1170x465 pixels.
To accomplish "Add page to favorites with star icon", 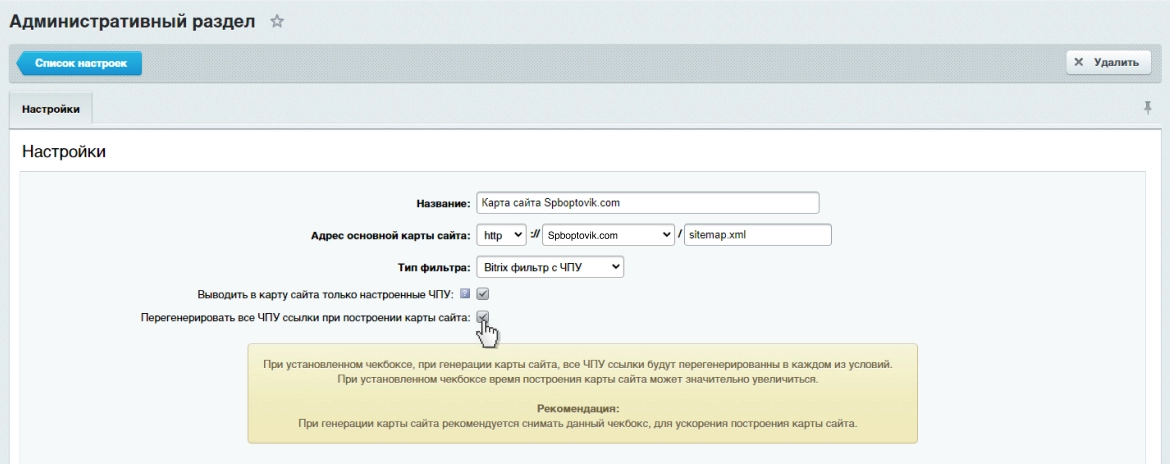I will coord(277,21).
